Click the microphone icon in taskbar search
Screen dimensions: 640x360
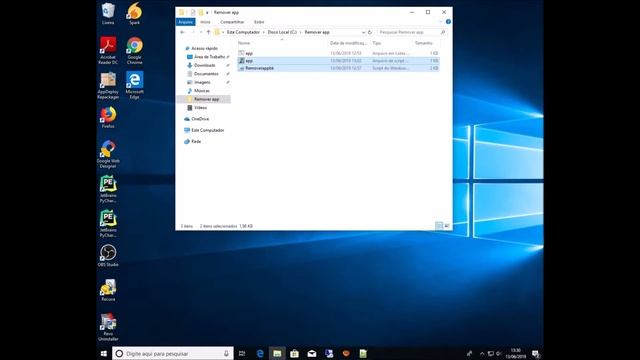click(226, 353)
